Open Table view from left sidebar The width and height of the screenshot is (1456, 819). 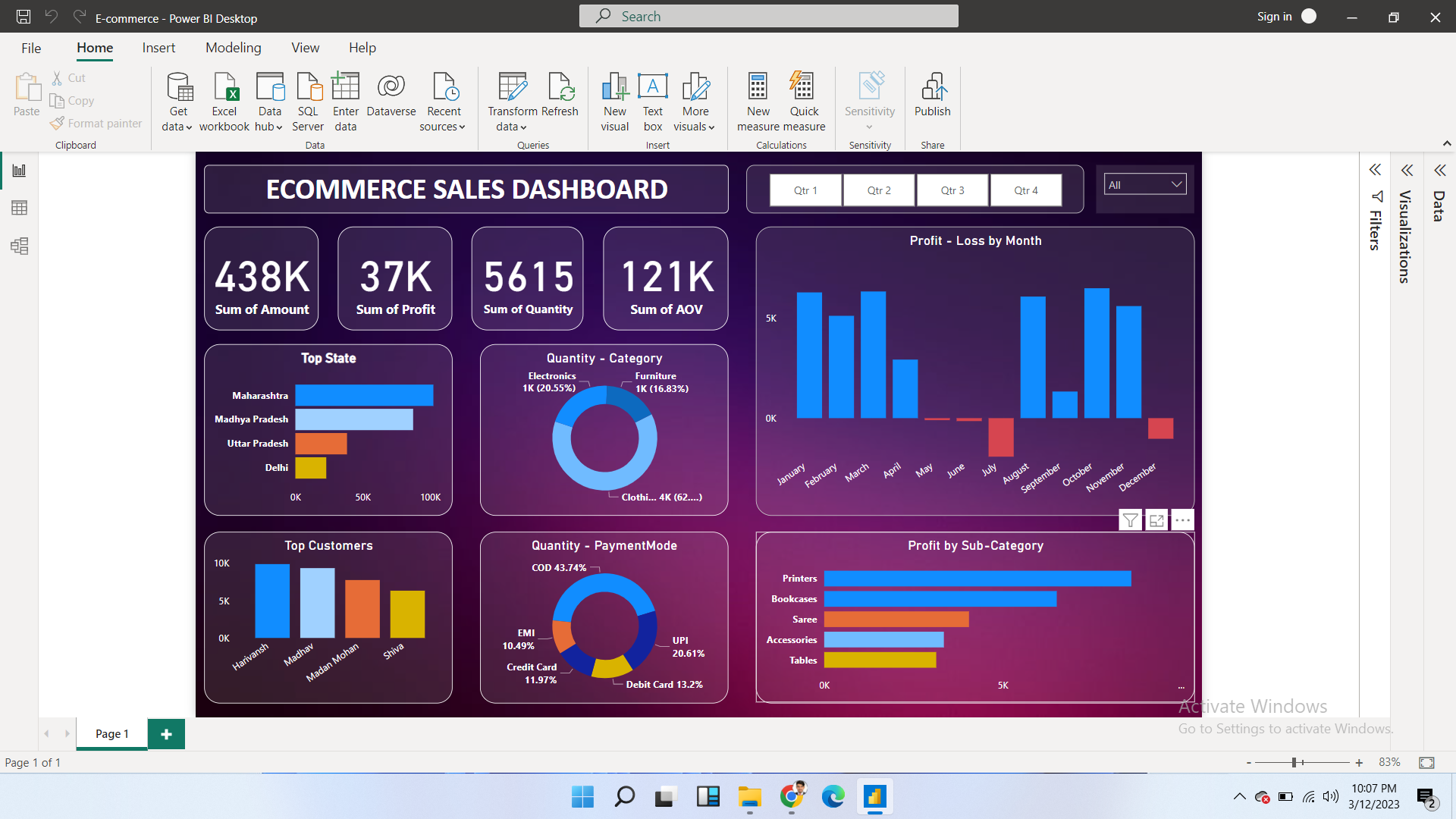(x=19, y=208)
